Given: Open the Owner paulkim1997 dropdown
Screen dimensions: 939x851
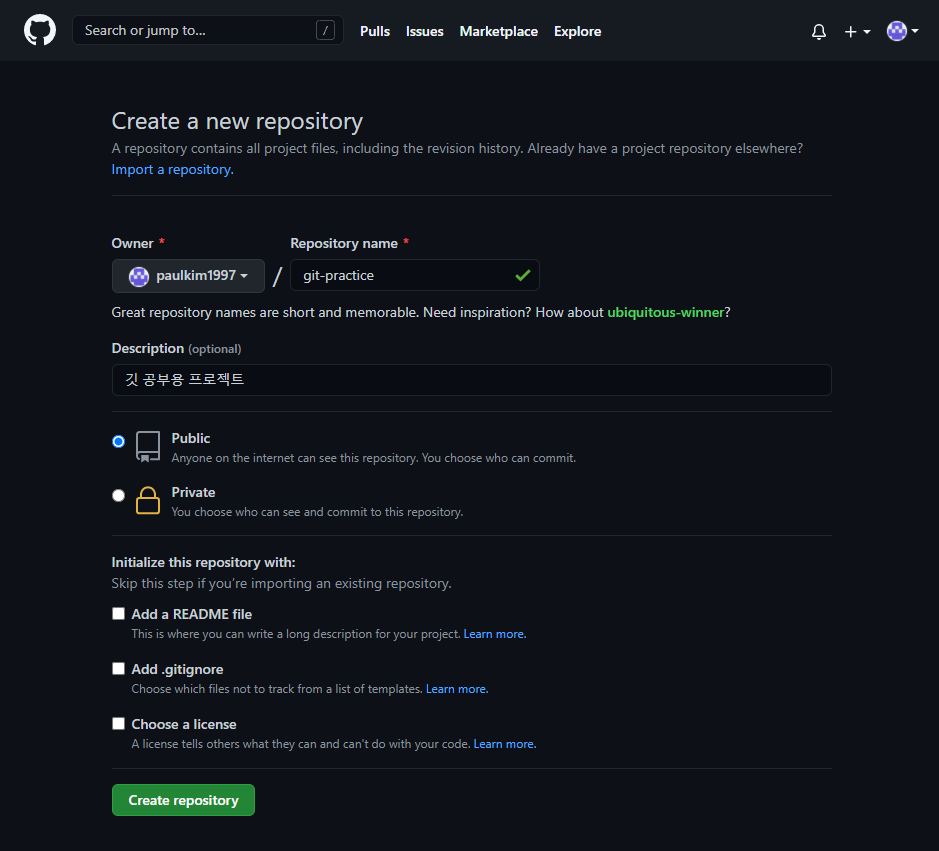Looking at the screenshot, I should [188, 276].
